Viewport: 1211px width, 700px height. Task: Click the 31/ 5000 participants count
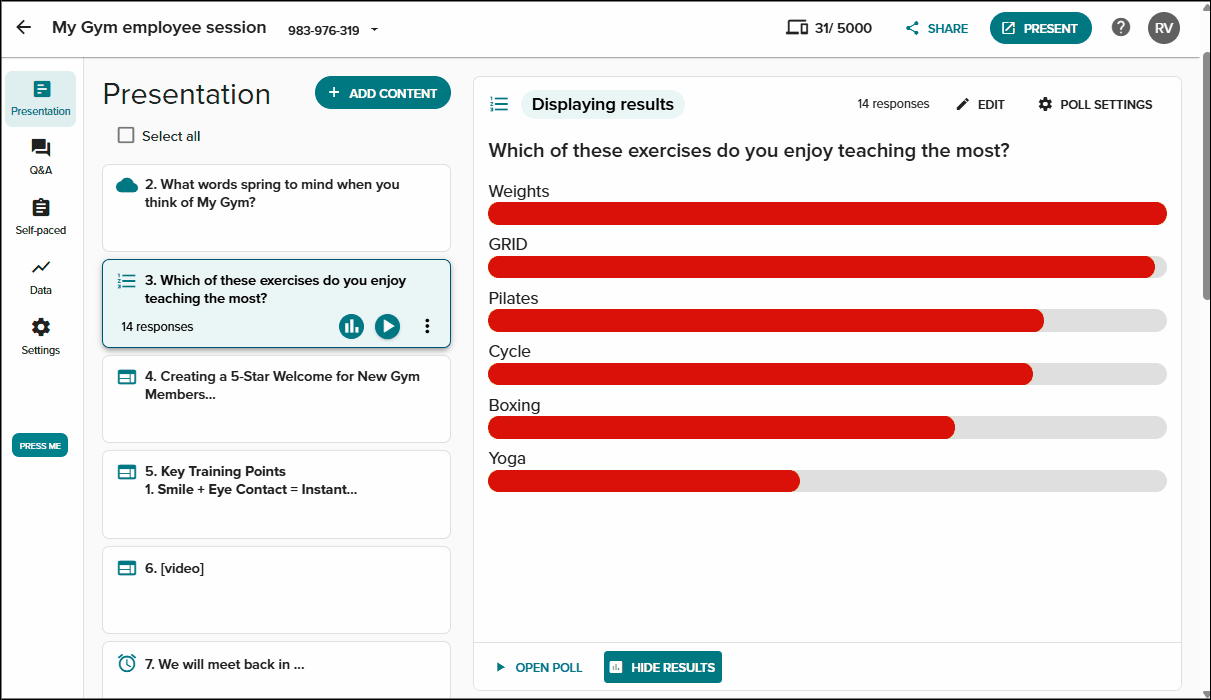[843, 28]
